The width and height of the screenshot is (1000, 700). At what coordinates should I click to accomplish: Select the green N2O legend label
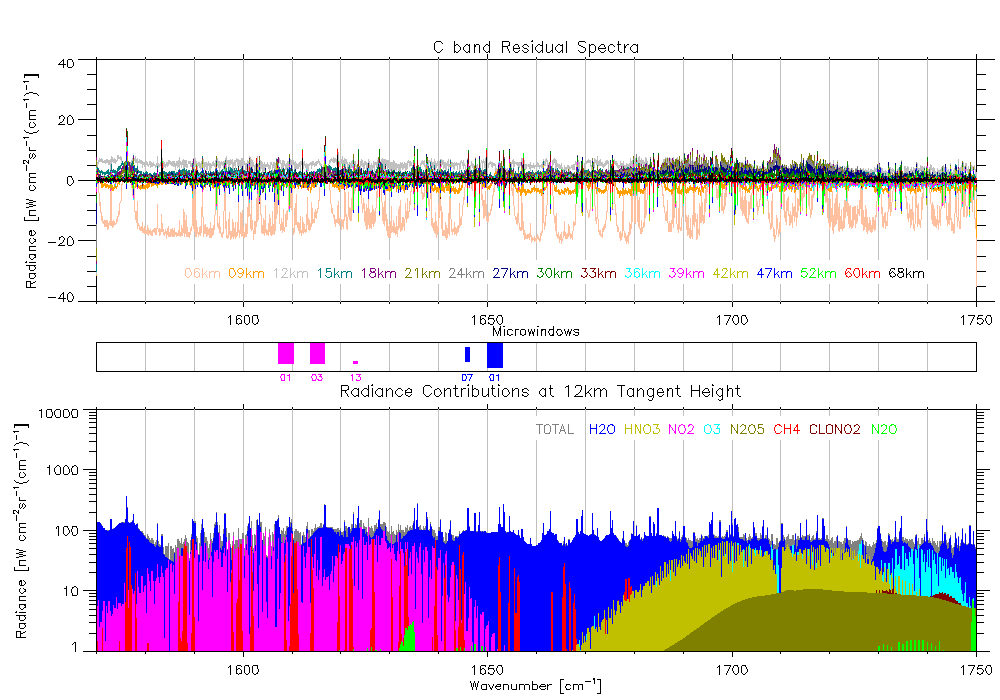pos(885,429)
